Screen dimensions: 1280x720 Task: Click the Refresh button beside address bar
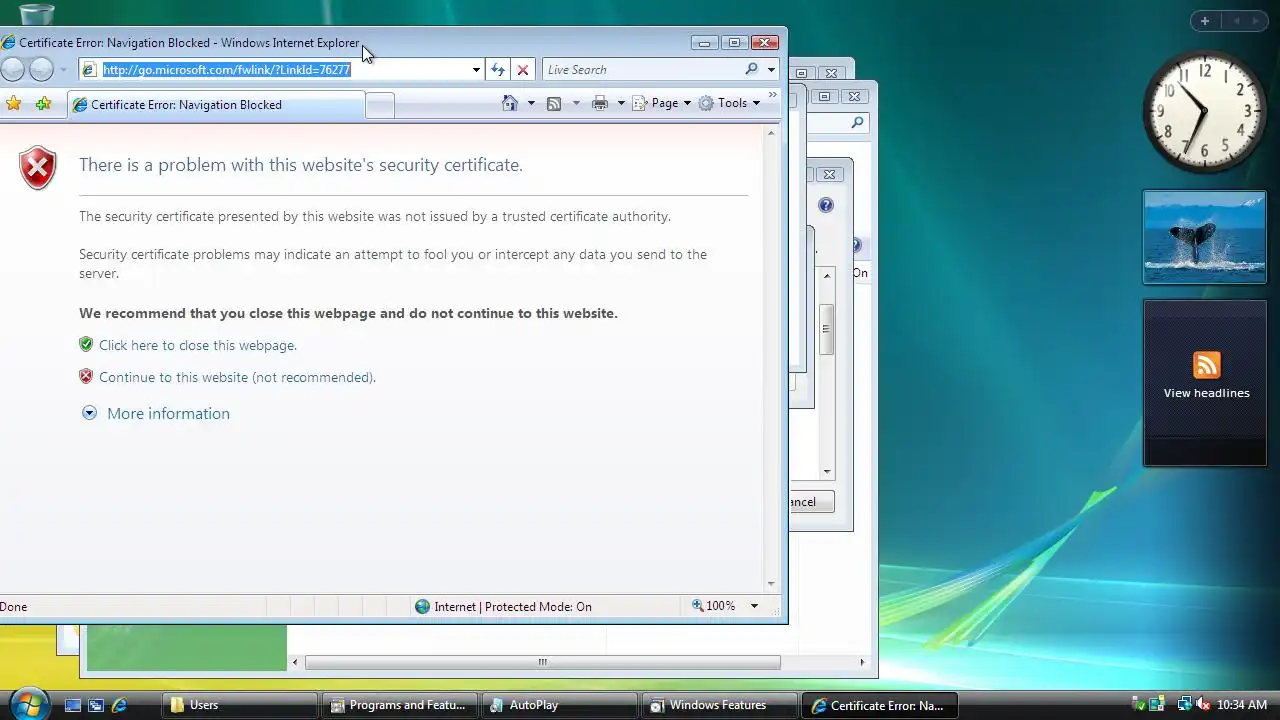tap(498, 70)
